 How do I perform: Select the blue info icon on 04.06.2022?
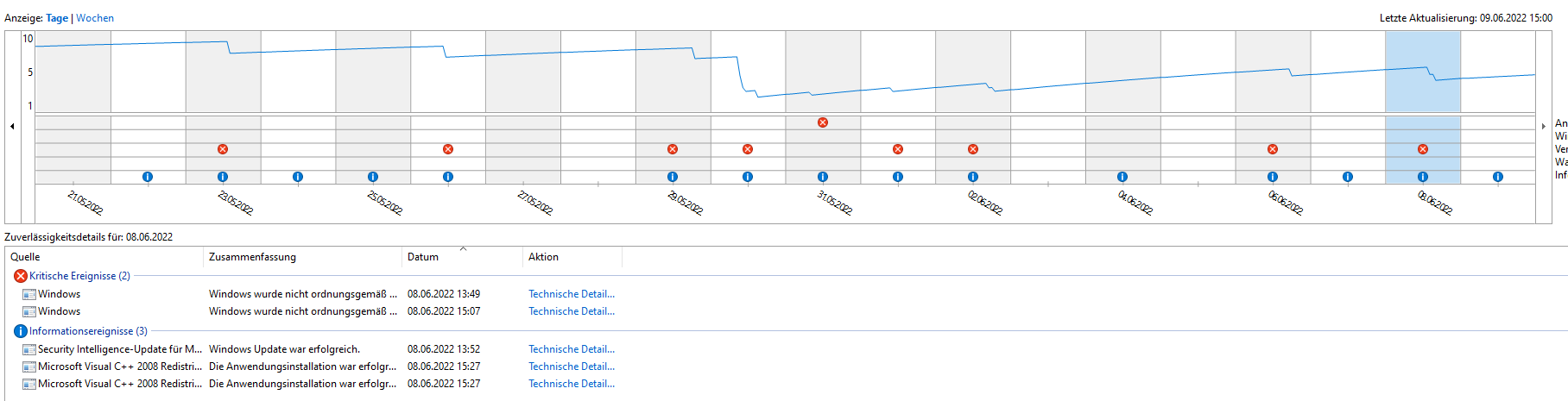(x=1122, y=177)
